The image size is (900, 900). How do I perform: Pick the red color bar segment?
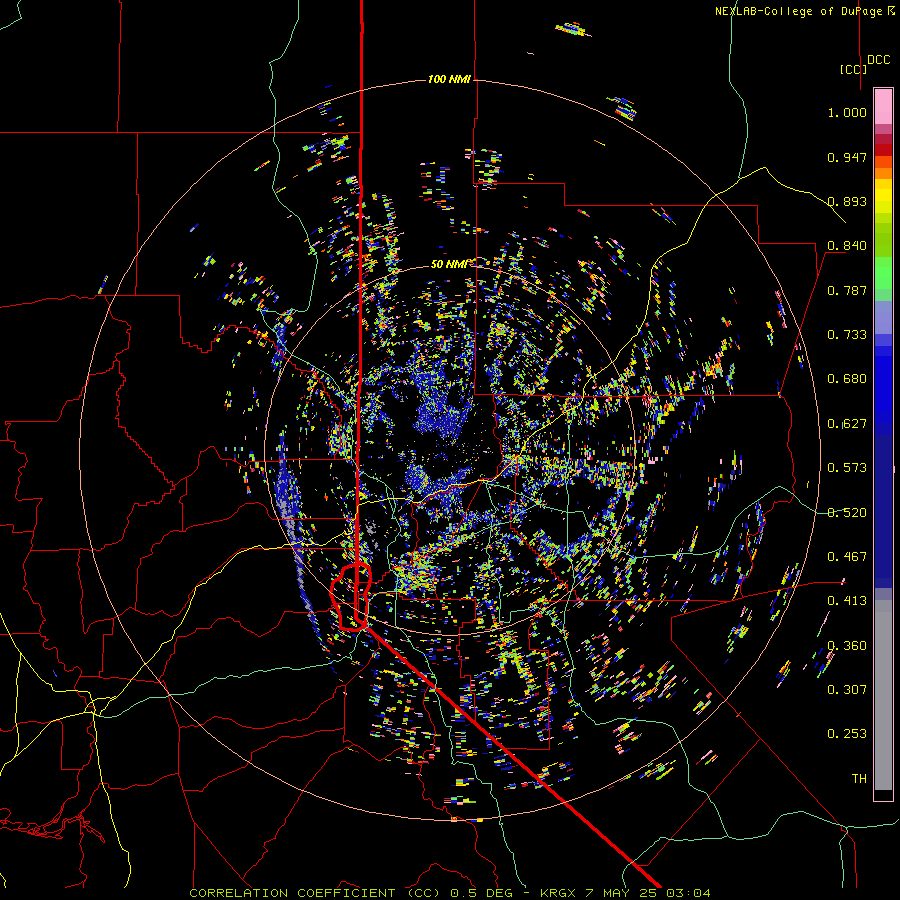pyautogui.click(x=883, y=150)
